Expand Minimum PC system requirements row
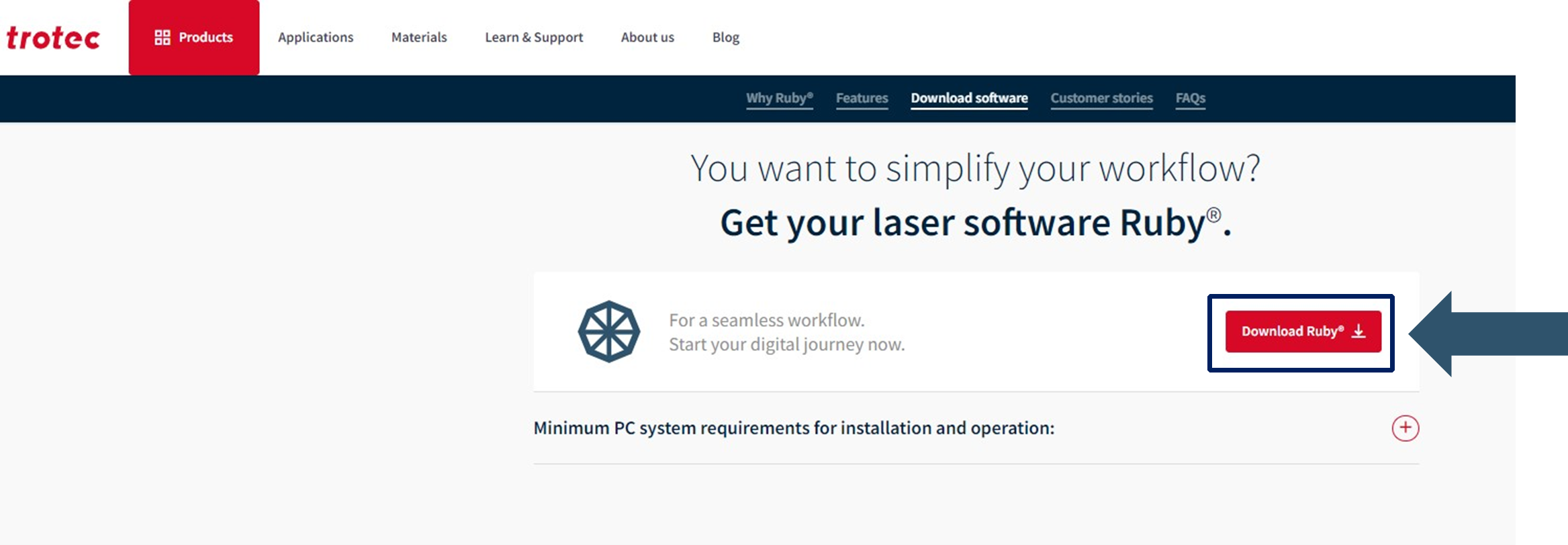Image resolution: width=1568 pixels, height=545 pixels. 794,428
